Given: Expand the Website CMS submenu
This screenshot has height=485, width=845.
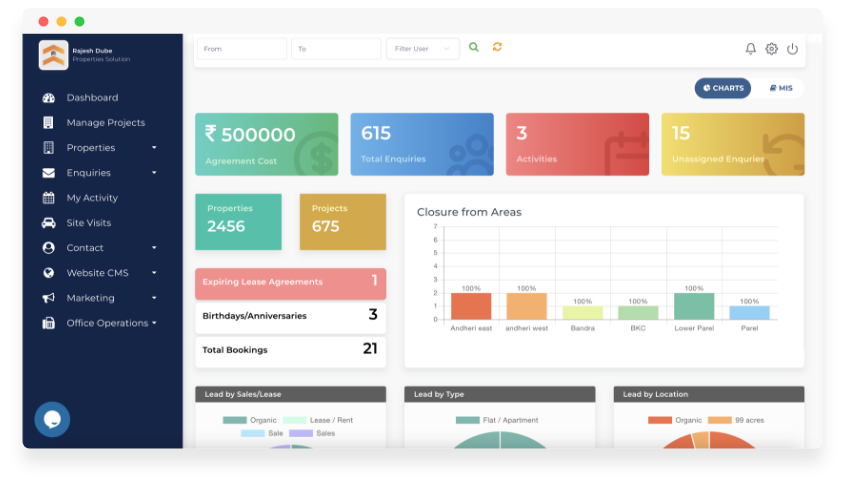Looking at the screenshot, I should click(154, 273).
